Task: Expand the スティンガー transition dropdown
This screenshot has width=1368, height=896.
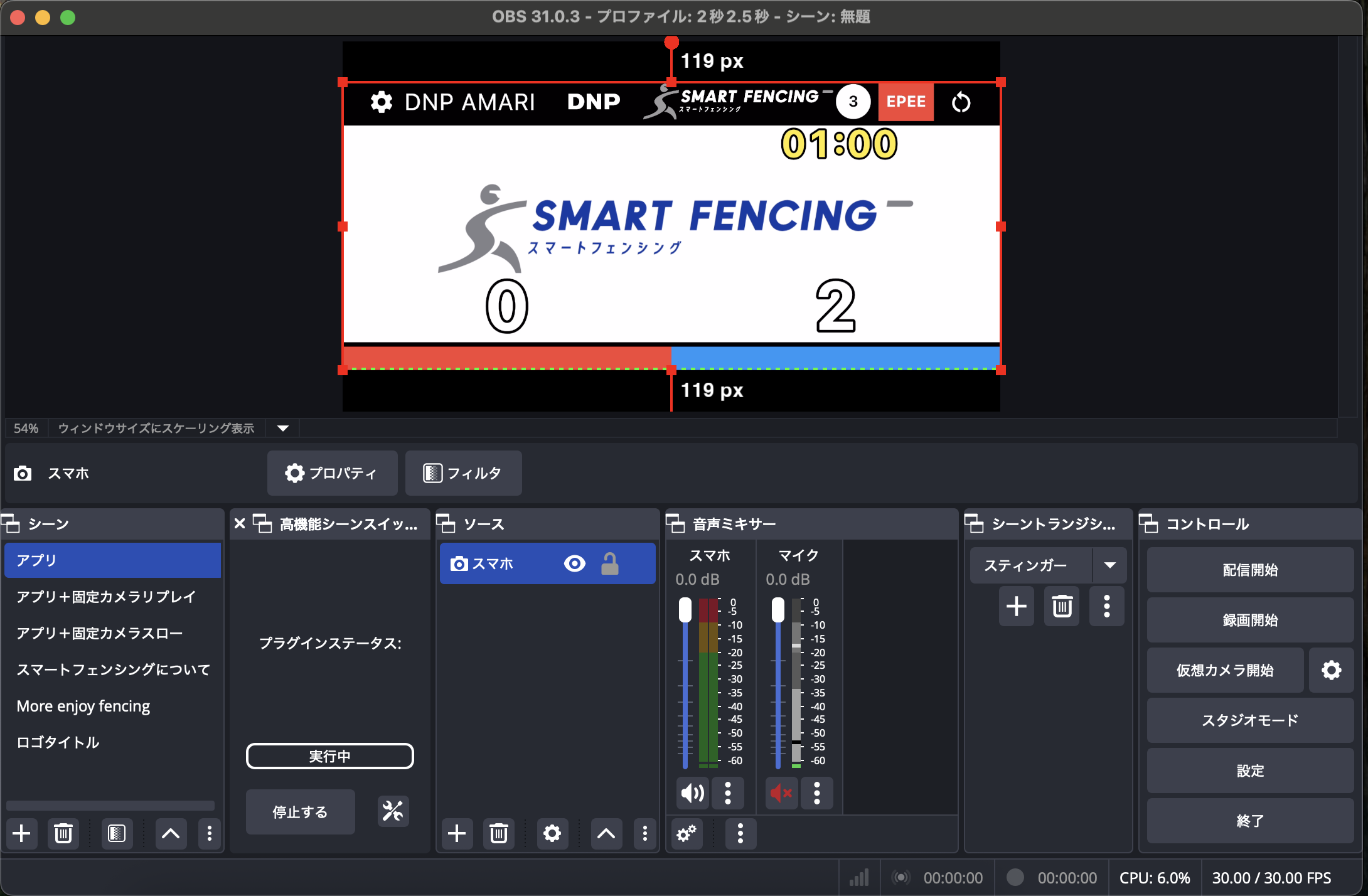Action: click(x=1109, y=565)
